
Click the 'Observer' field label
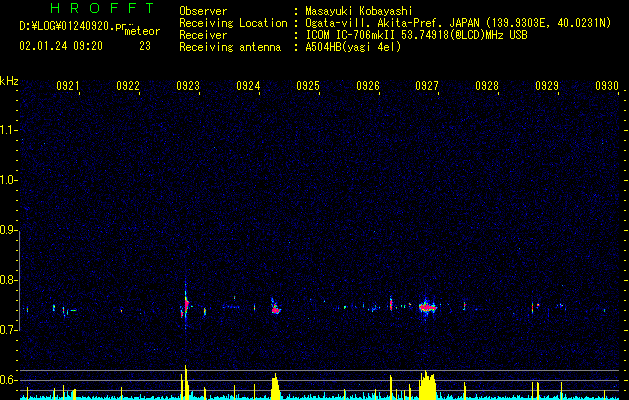pos(203,11)
